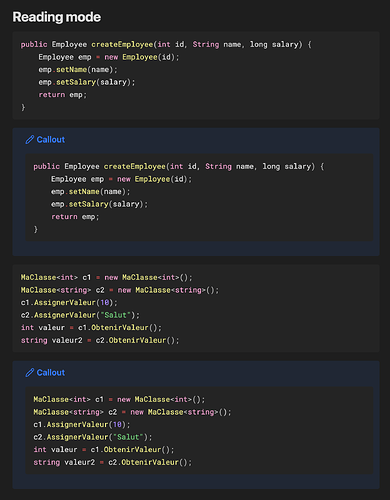Viewport: 390px width, 500px height.
Task: Click 'return emp;' inside the first callout
Action: (75, 217)
